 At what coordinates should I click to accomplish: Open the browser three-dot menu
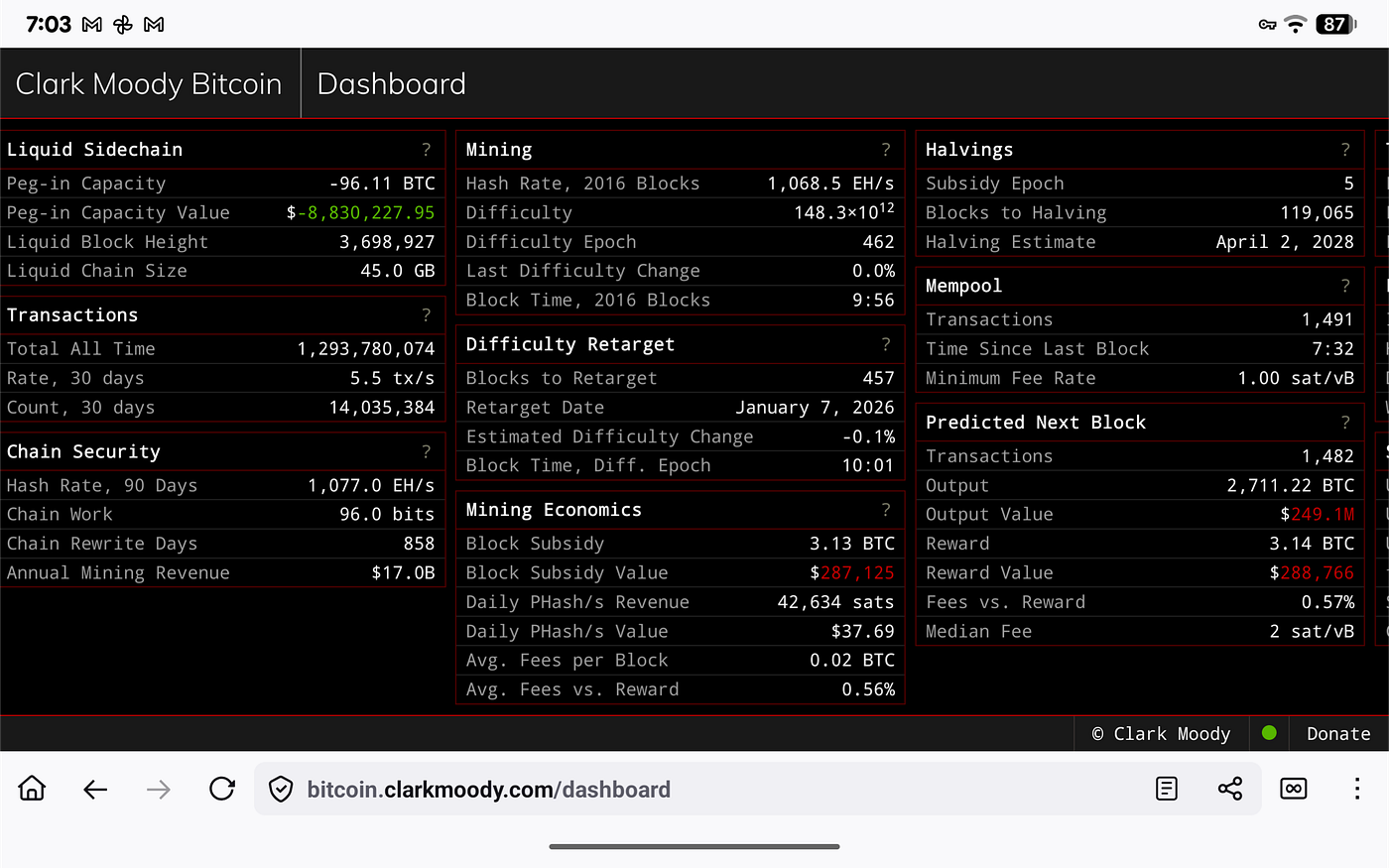pyautogui.click(x=1357, y=789)
